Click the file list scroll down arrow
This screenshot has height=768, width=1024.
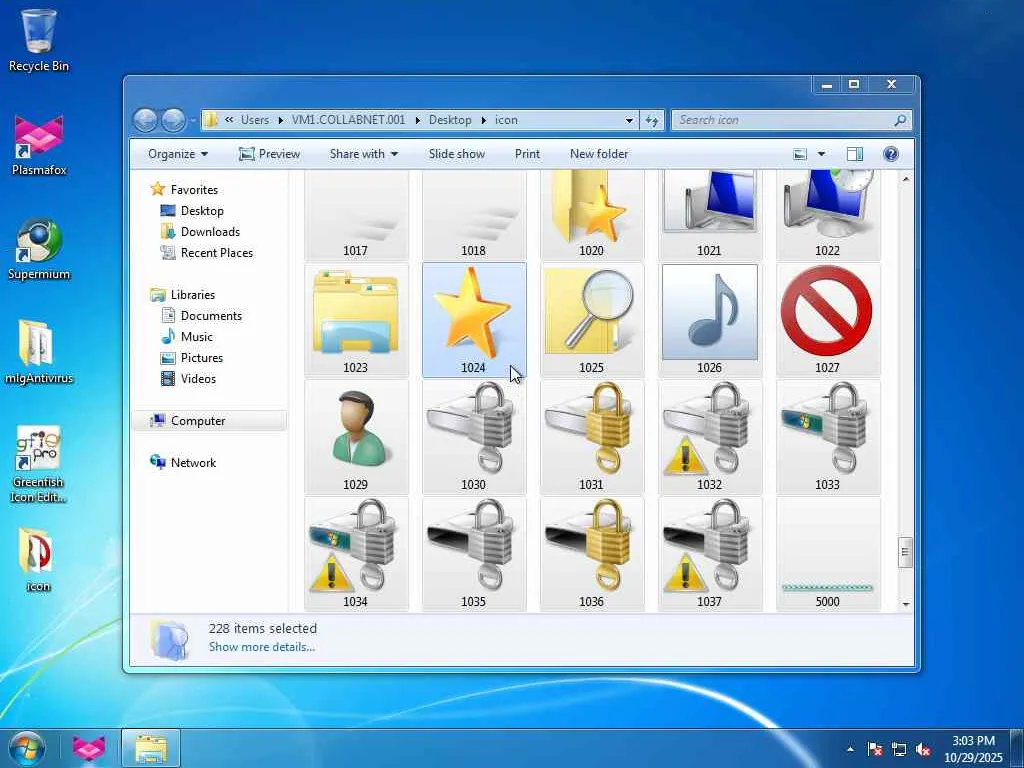tap(905, 604)
